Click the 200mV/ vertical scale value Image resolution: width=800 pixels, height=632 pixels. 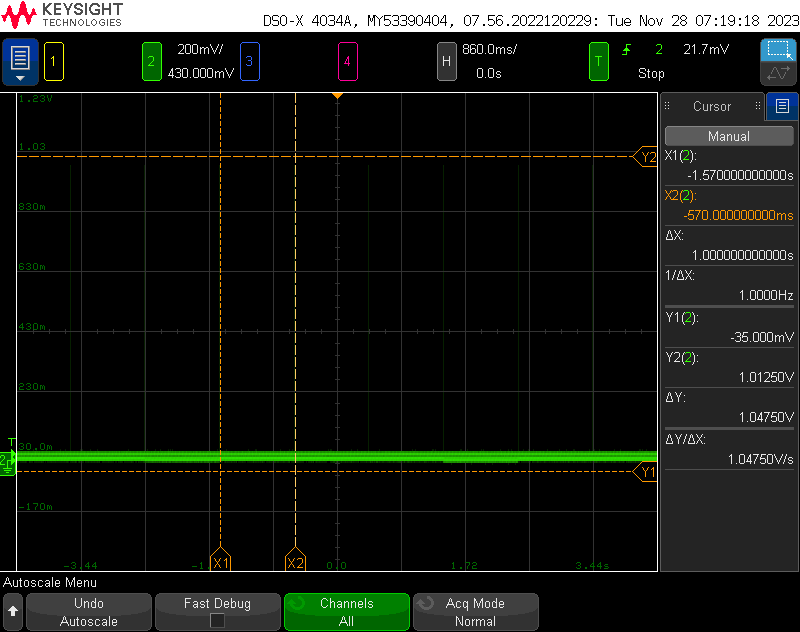coord(200,49)
